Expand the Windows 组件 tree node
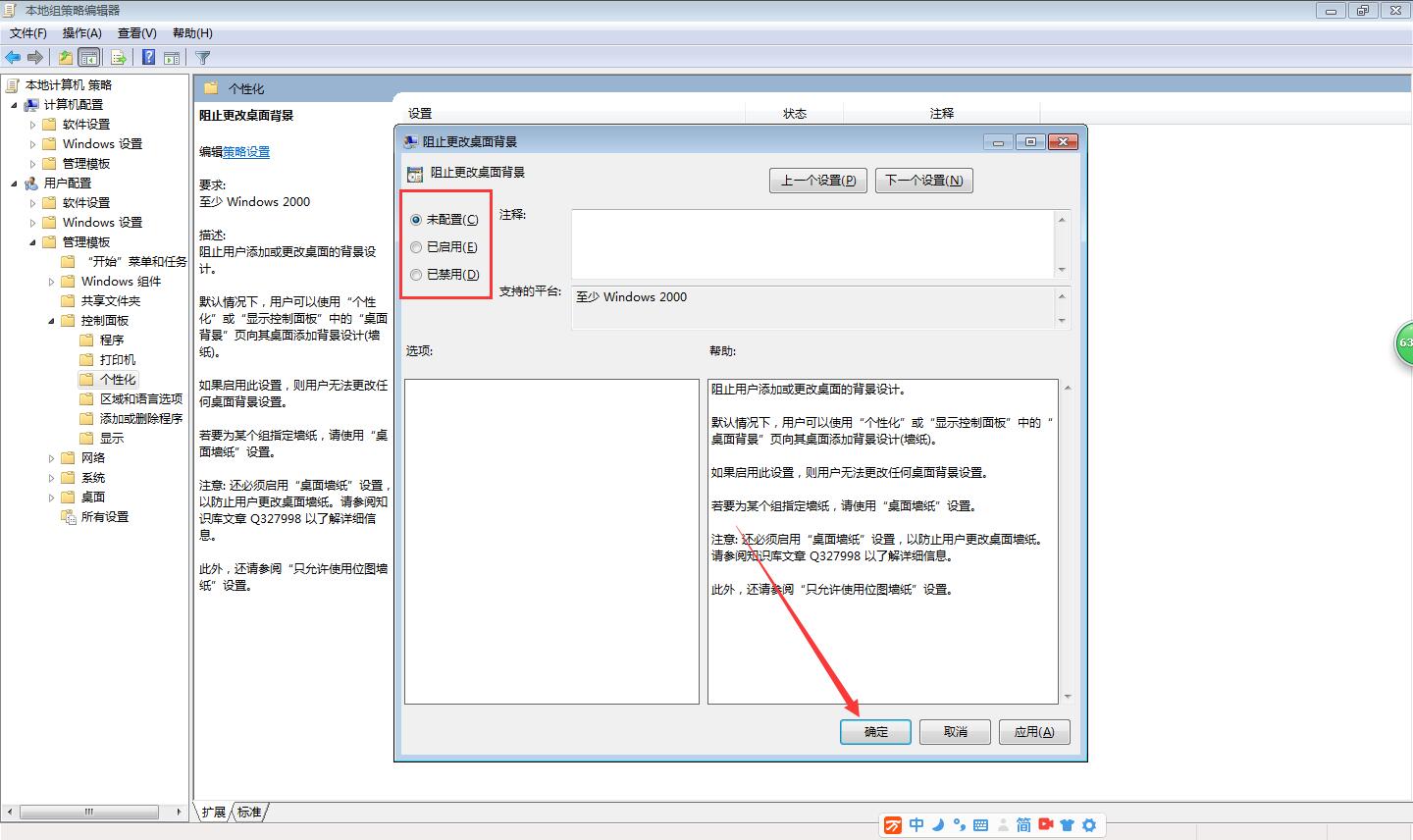Viewport: 1413px width, 840px height. (51, 282)
